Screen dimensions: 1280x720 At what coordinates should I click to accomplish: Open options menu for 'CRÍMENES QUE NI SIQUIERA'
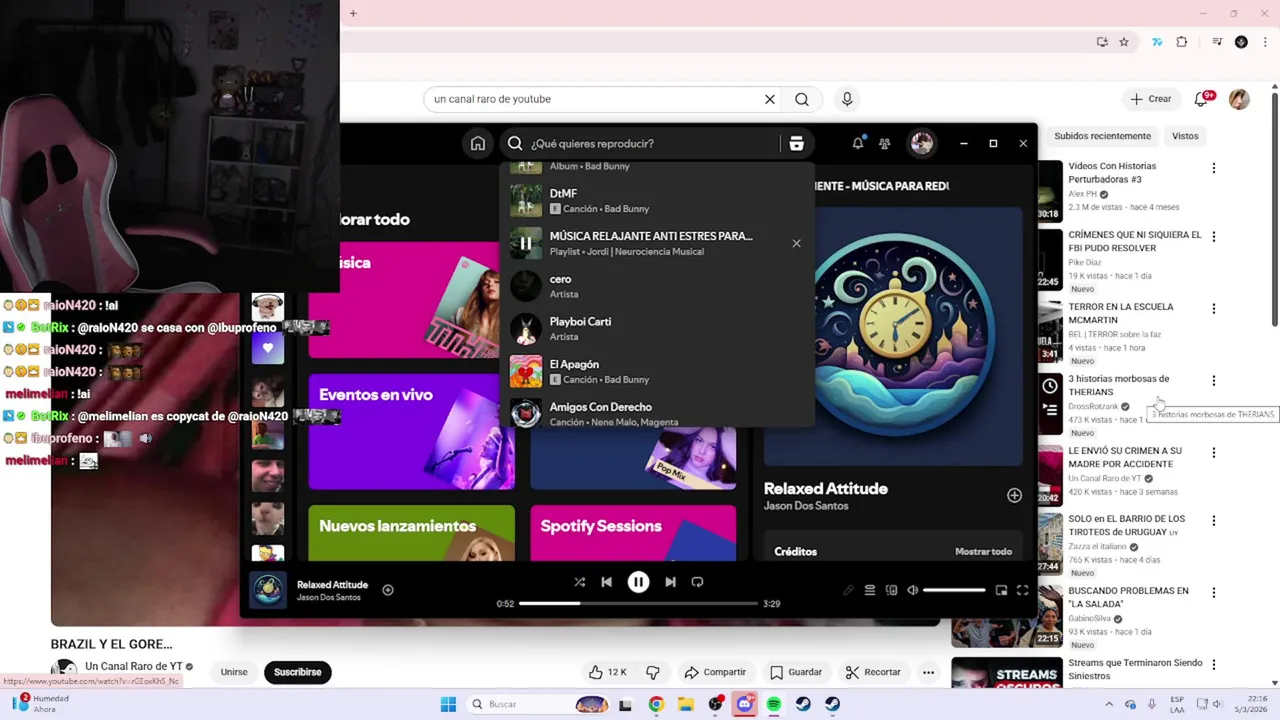[x=1214, y=237]
